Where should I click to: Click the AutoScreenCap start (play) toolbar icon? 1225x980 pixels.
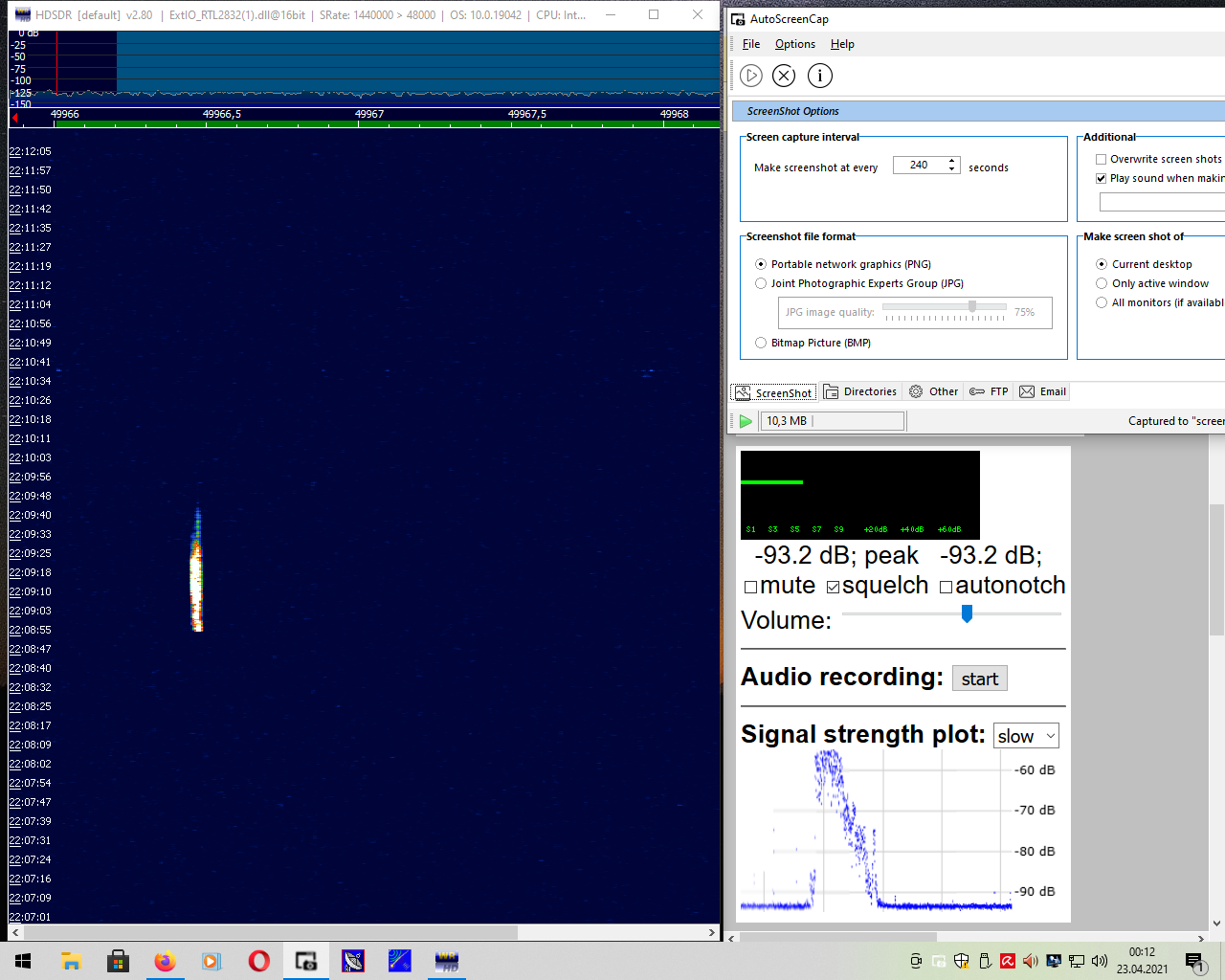(x=751, y=76)
